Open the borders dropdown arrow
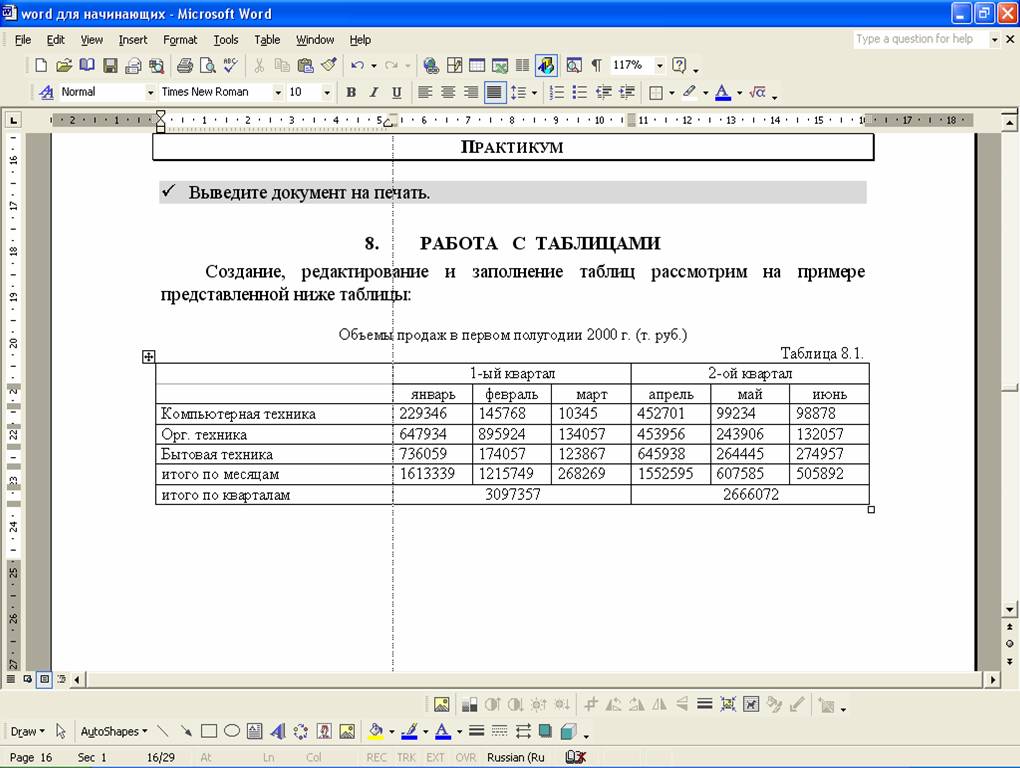Viewport: 1020px width, 768px height. (671, 92)
